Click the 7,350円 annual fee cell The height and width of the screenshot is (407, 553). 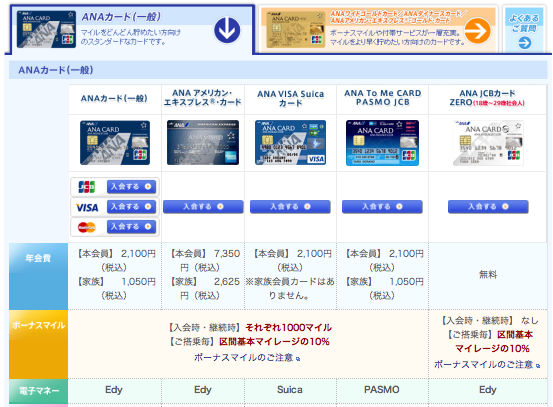(x=203, y=275)
